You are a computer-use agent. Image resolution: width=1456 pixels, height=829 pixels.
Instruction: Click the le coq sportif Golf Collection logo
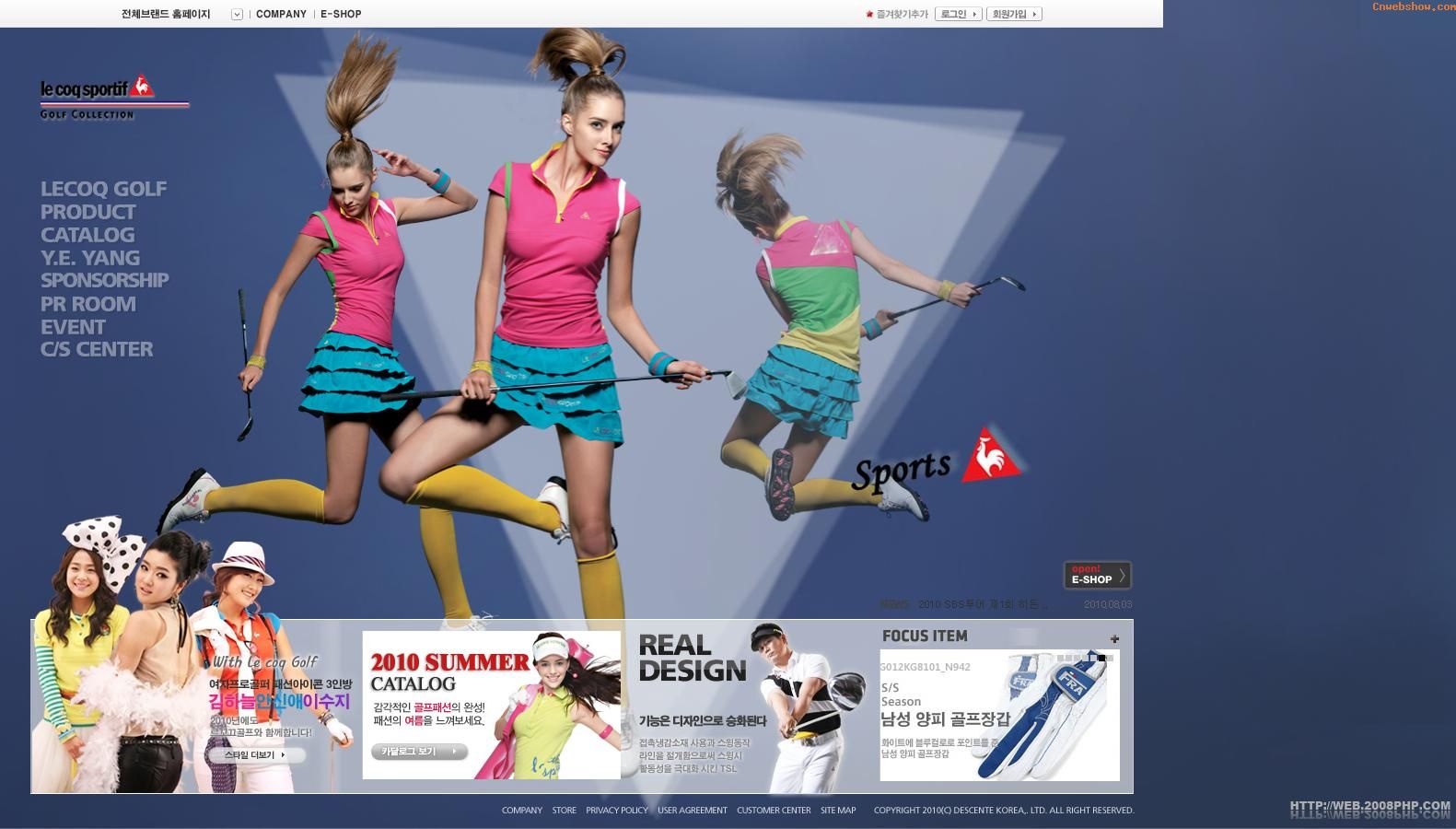click(113, 97)
